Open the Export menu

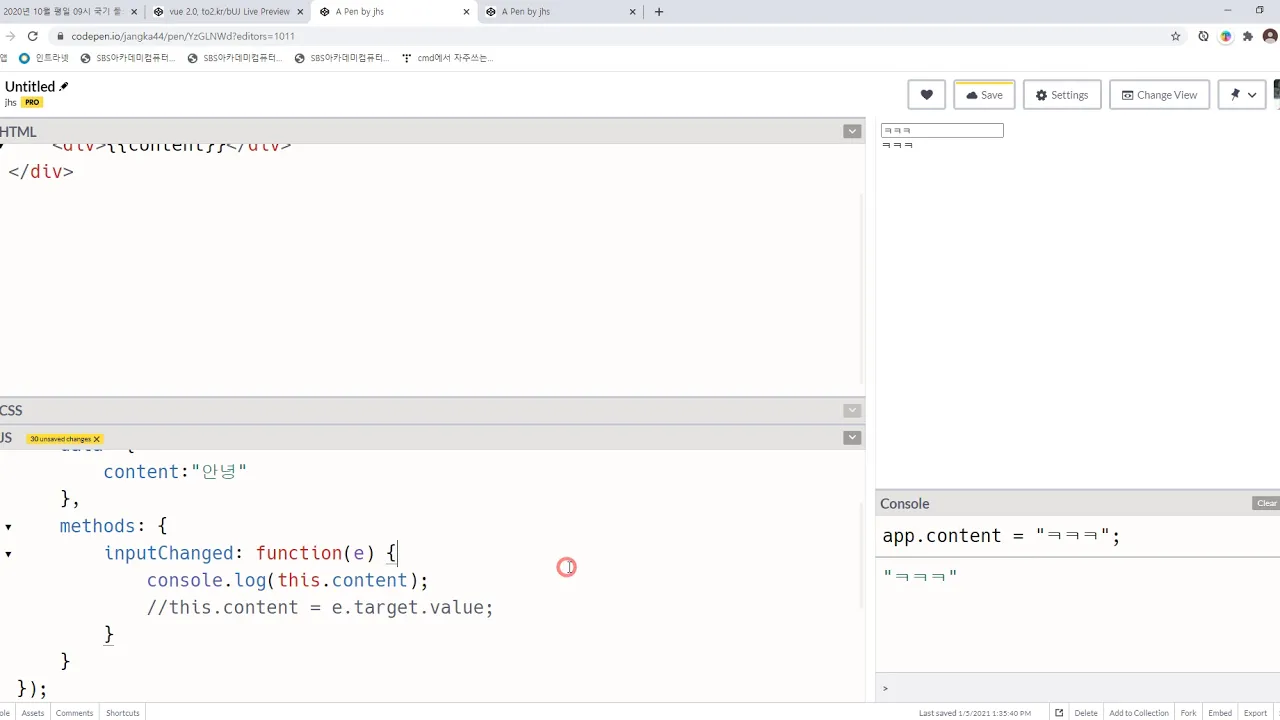[x=1255, y=713]
